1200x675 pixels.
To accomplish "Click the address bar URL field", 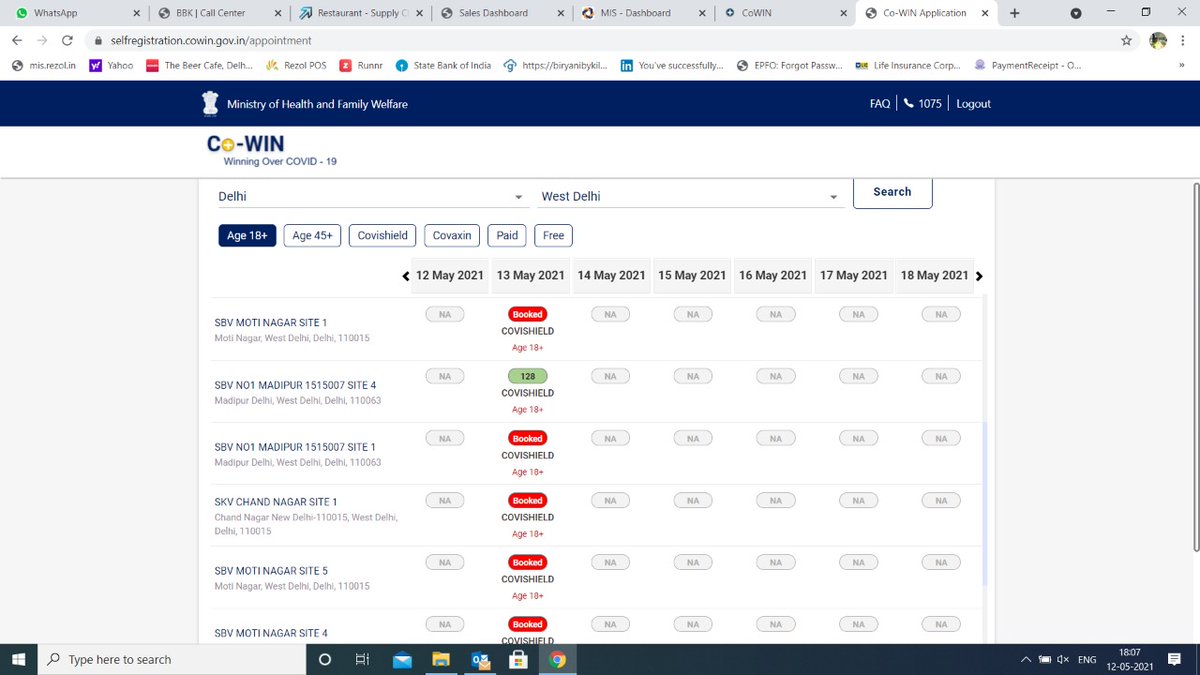I will (600, 40).
